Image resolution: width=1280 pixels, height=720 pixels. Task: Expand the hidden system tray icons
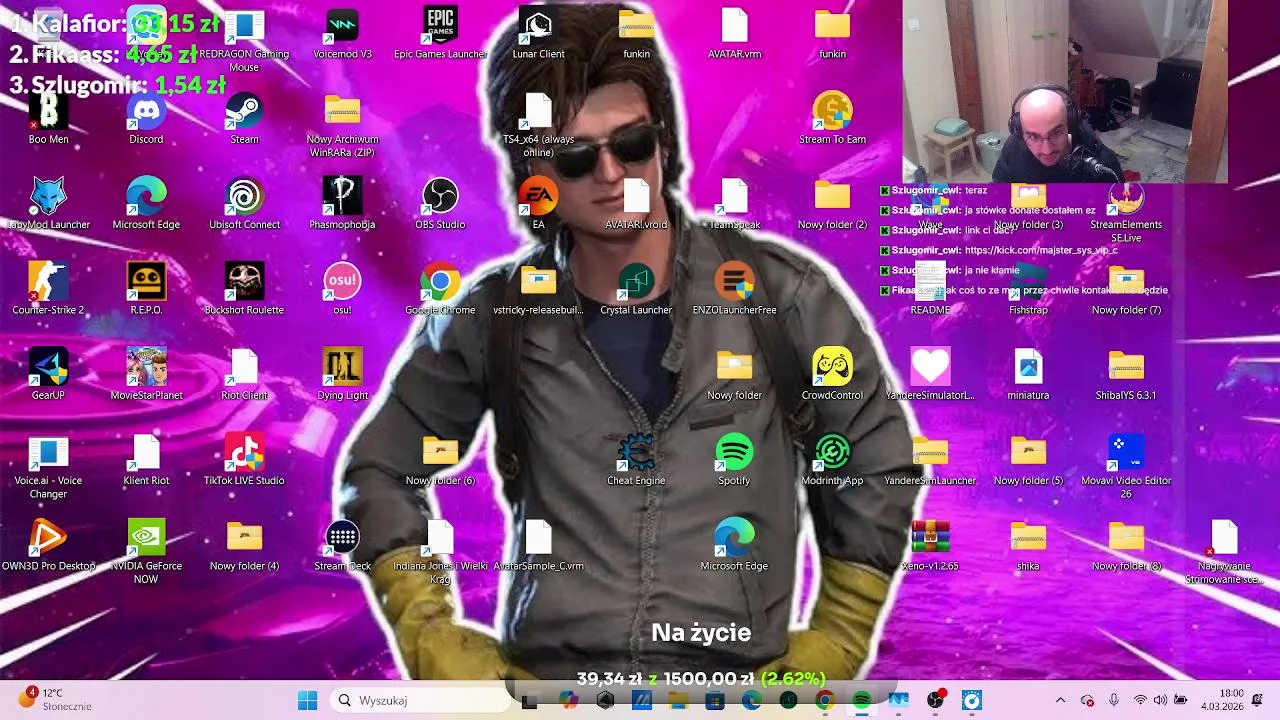pyautogui.click(x=1060, y=700)
